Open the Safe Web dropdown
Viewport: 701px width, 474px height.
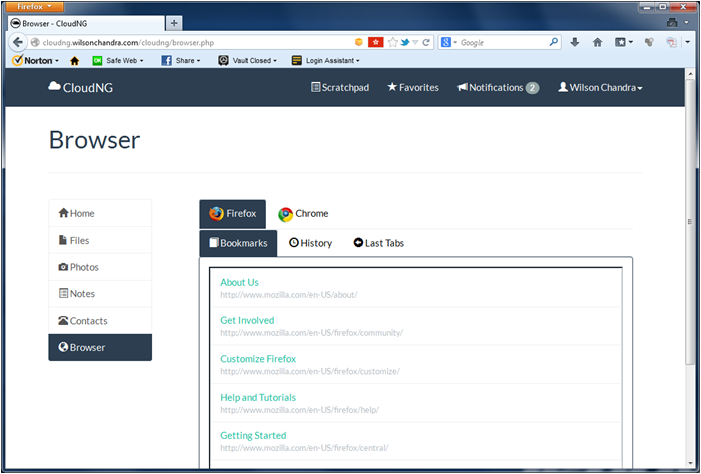tap(118, 60)
